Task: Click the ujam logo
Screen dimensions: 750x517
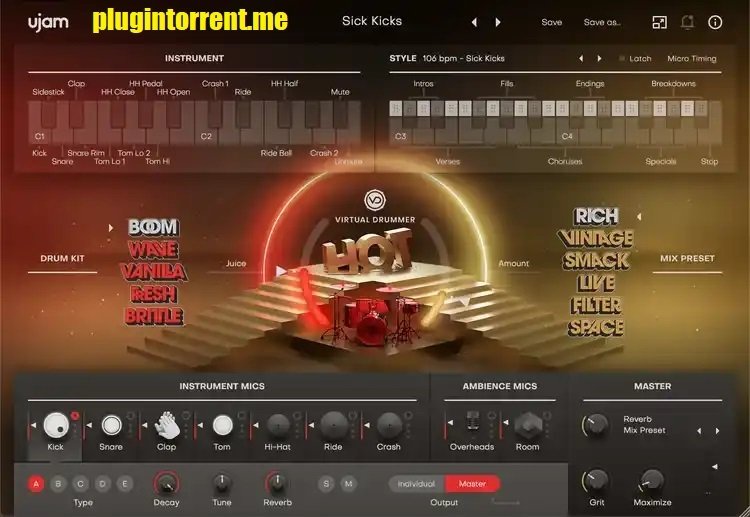Action: tap(48, 22)
